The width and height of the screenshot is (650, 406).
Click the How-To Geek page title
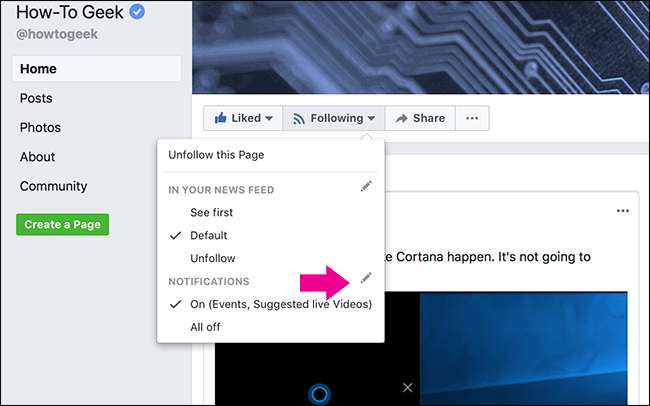[70, 12]
